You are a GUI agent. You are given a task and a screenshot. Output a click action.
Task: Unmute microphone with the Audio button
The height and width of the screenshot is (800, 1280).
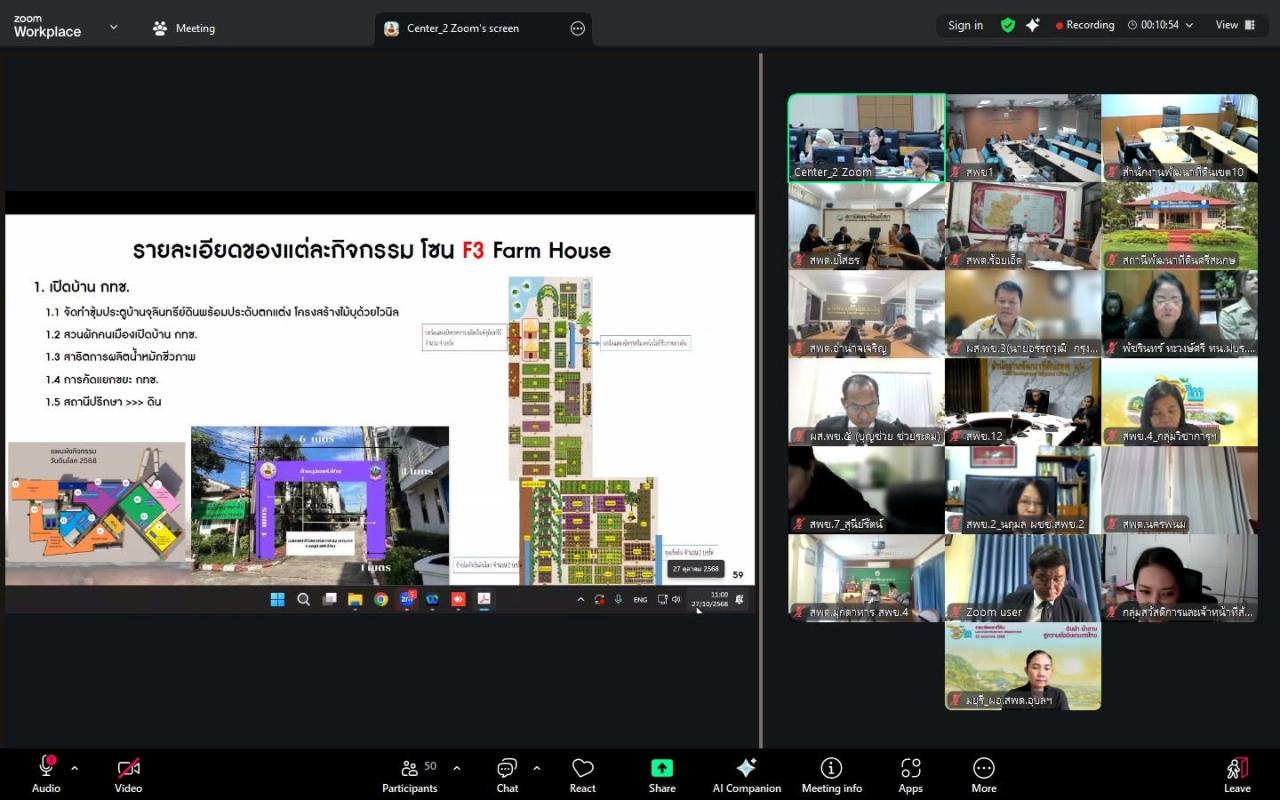(46, 774)
